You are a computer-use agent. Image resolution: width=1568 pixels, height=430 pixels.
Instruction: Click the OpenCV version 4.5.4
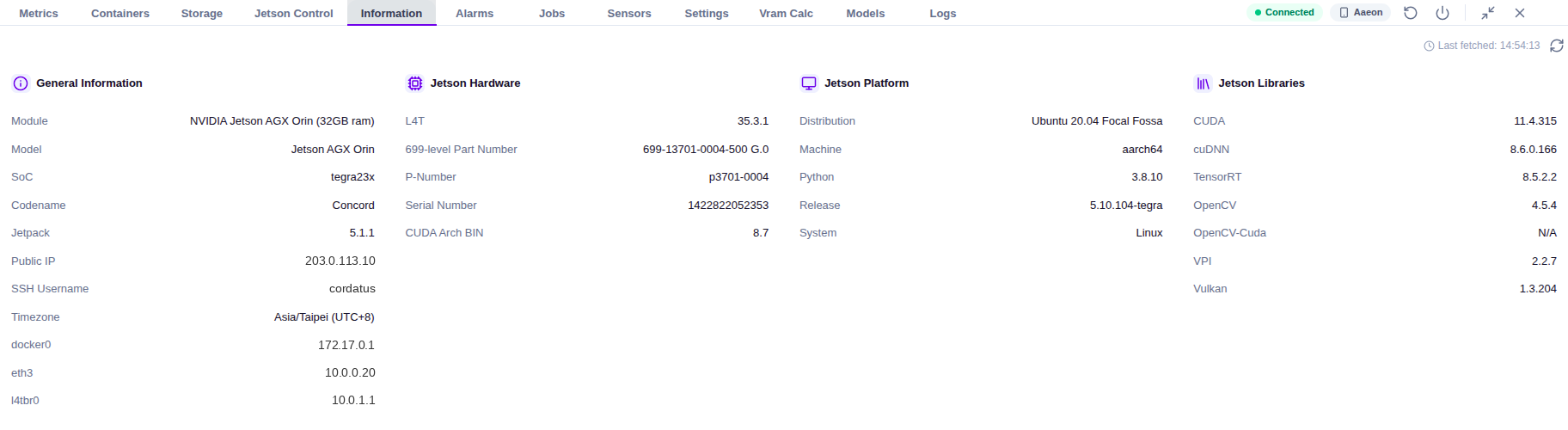pos(1544,206)
